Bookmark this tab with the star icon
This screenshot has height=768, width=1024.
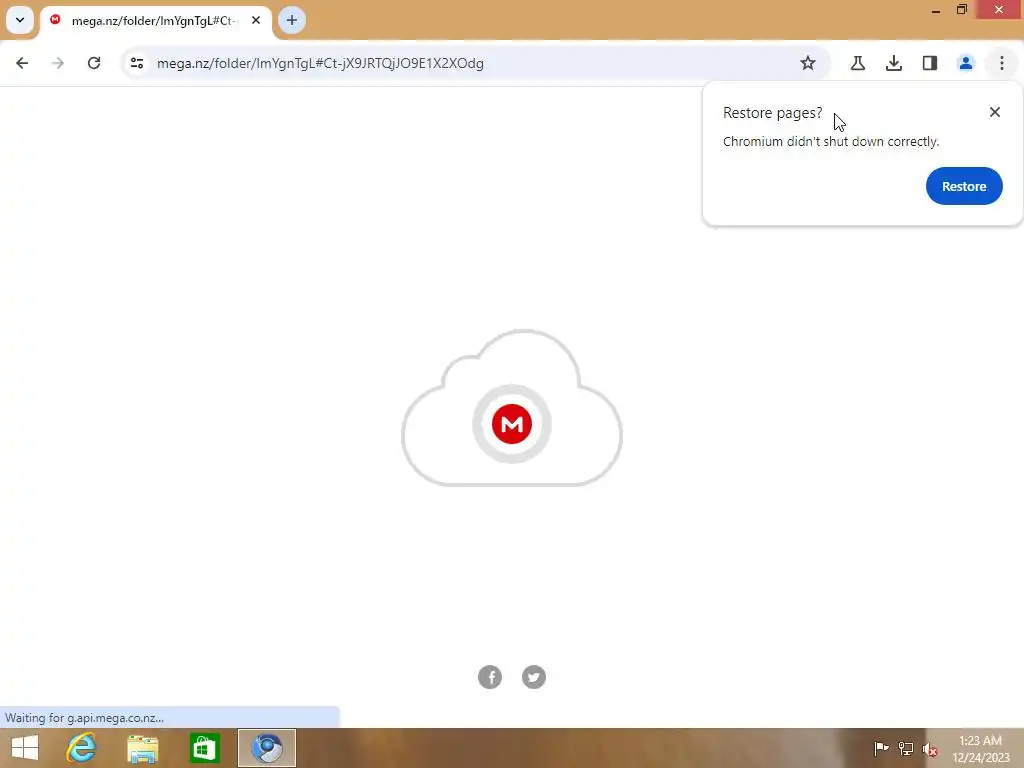click(808, 63)
